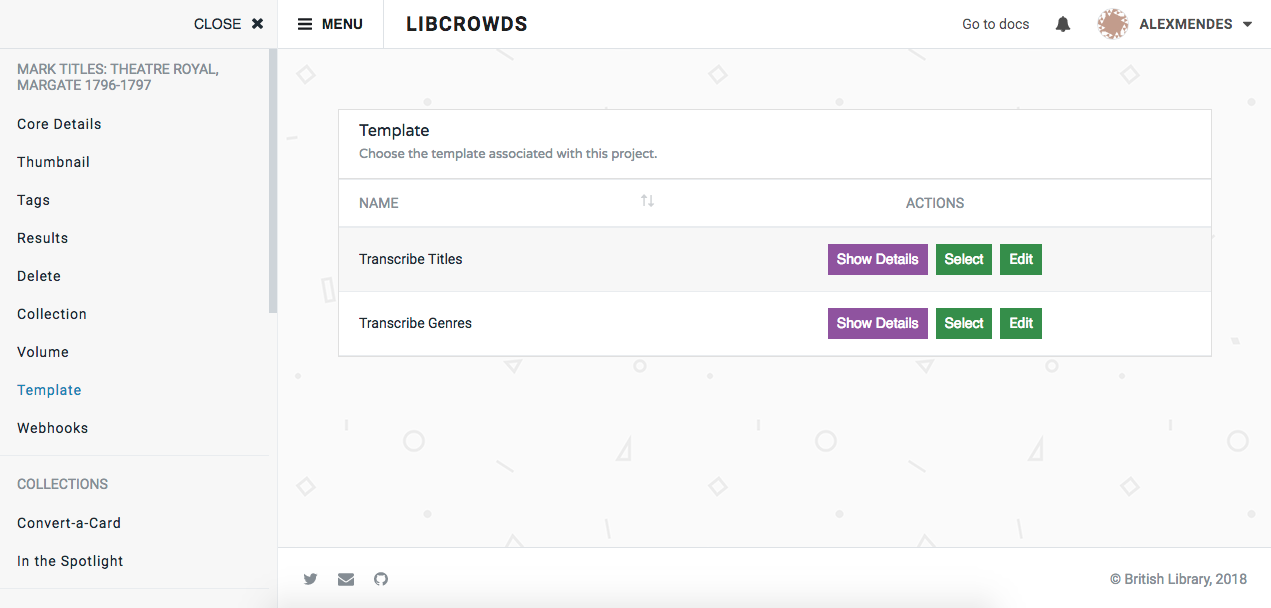
Task: Open the Thumbnail settings section
Action: pyautogui.click(x=53, y=161)
